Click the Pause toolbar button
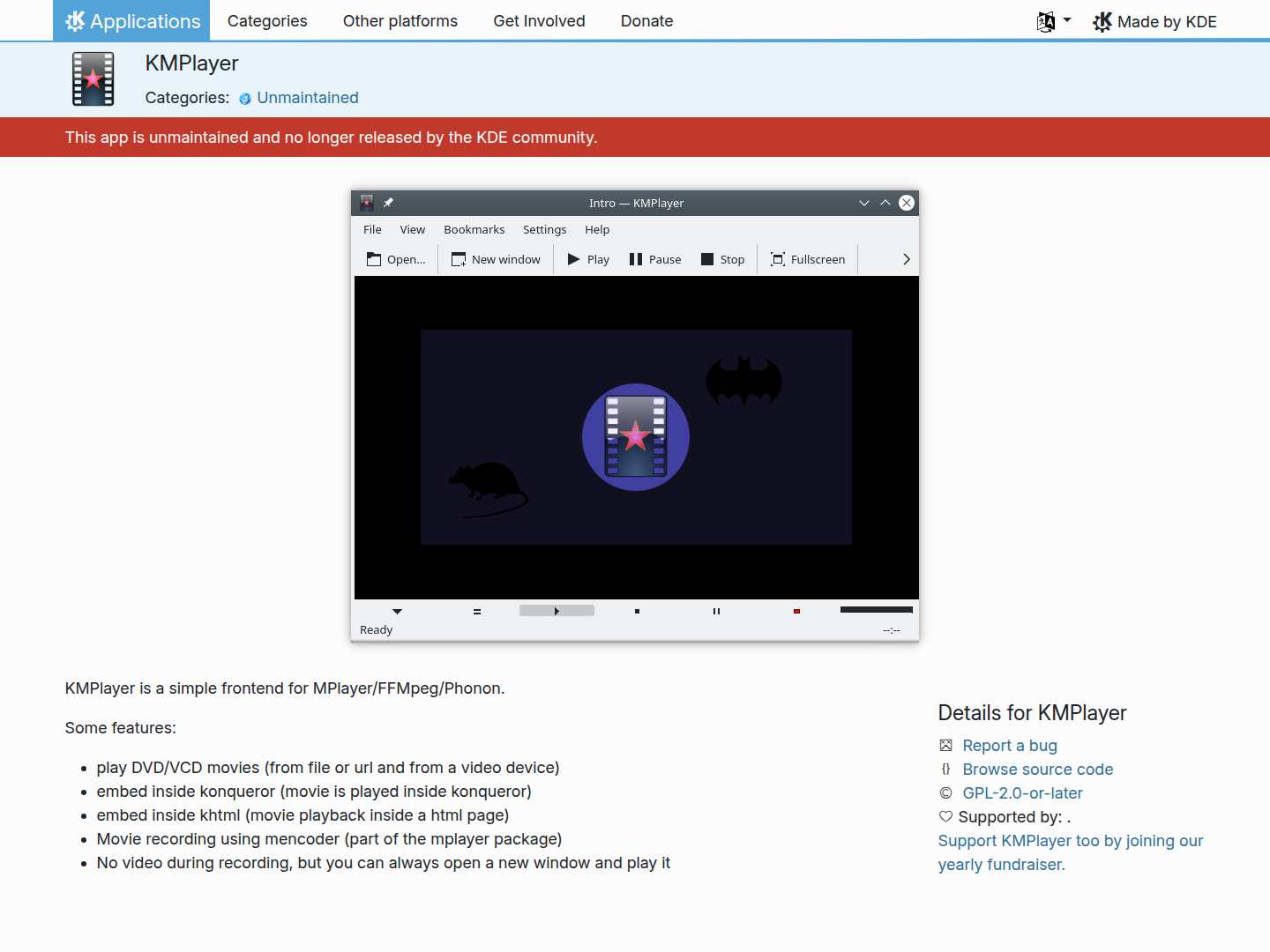The width and height of the screenshot is (1270, 952). [655, 259]
